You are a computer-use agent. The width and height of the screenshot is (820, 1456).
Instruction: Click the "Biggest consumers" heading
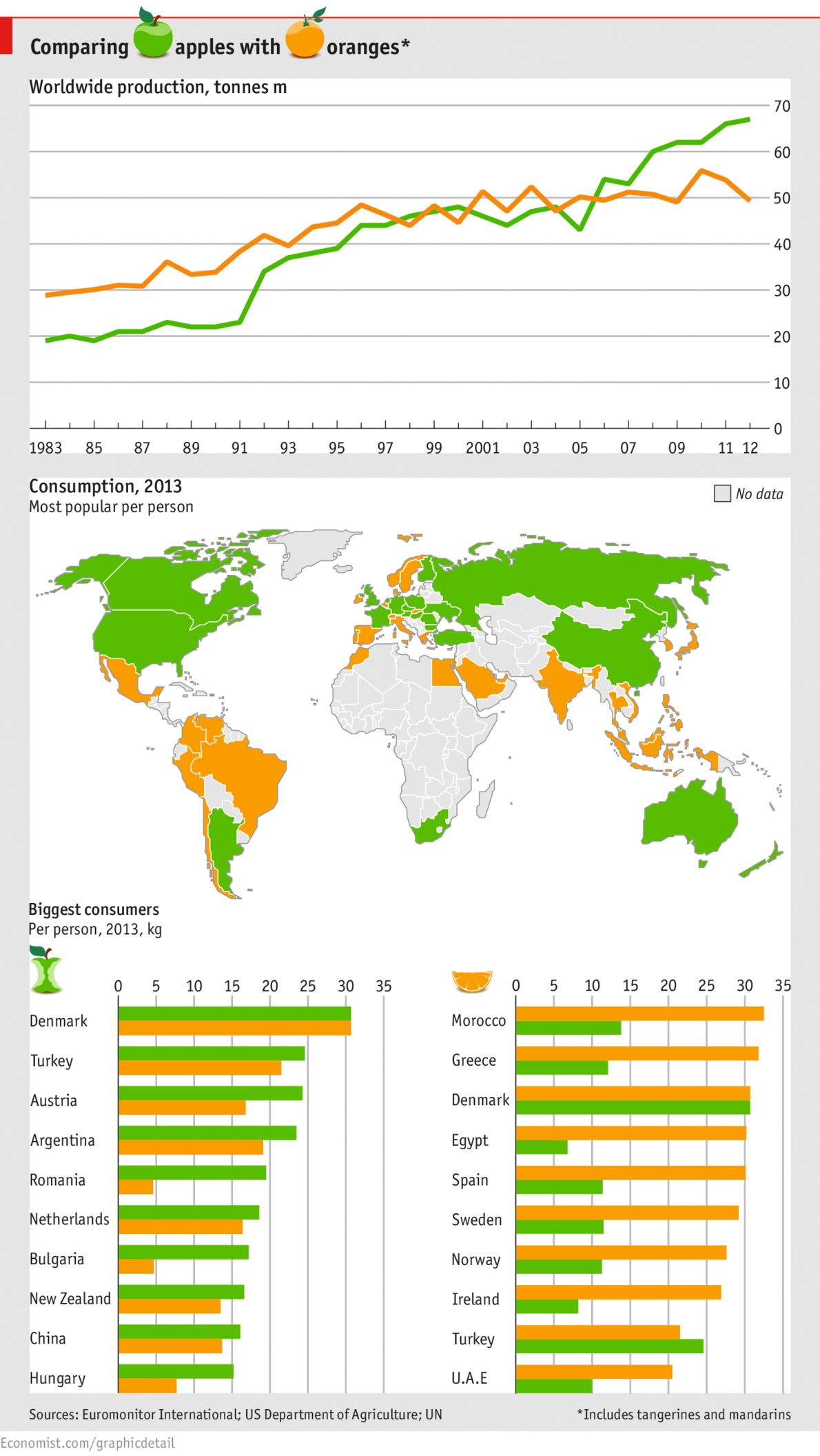[94, 909]
